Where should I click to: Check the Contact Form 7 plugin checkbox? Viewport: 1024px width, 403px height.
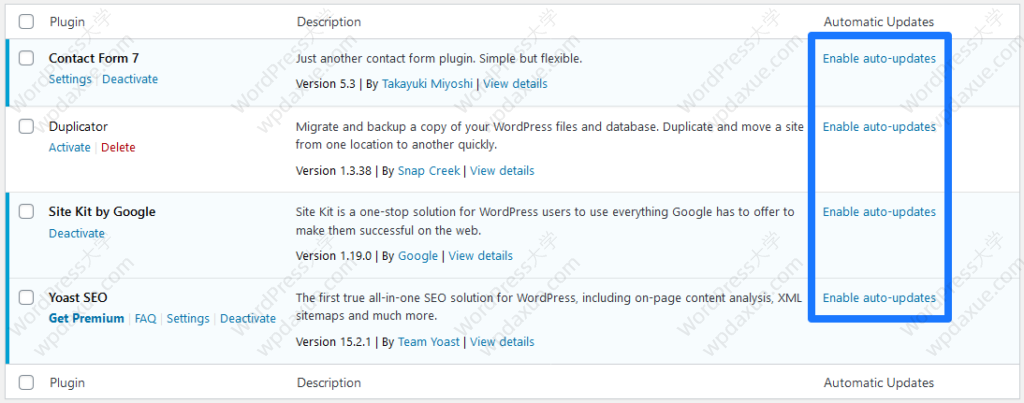pos(26,59)
